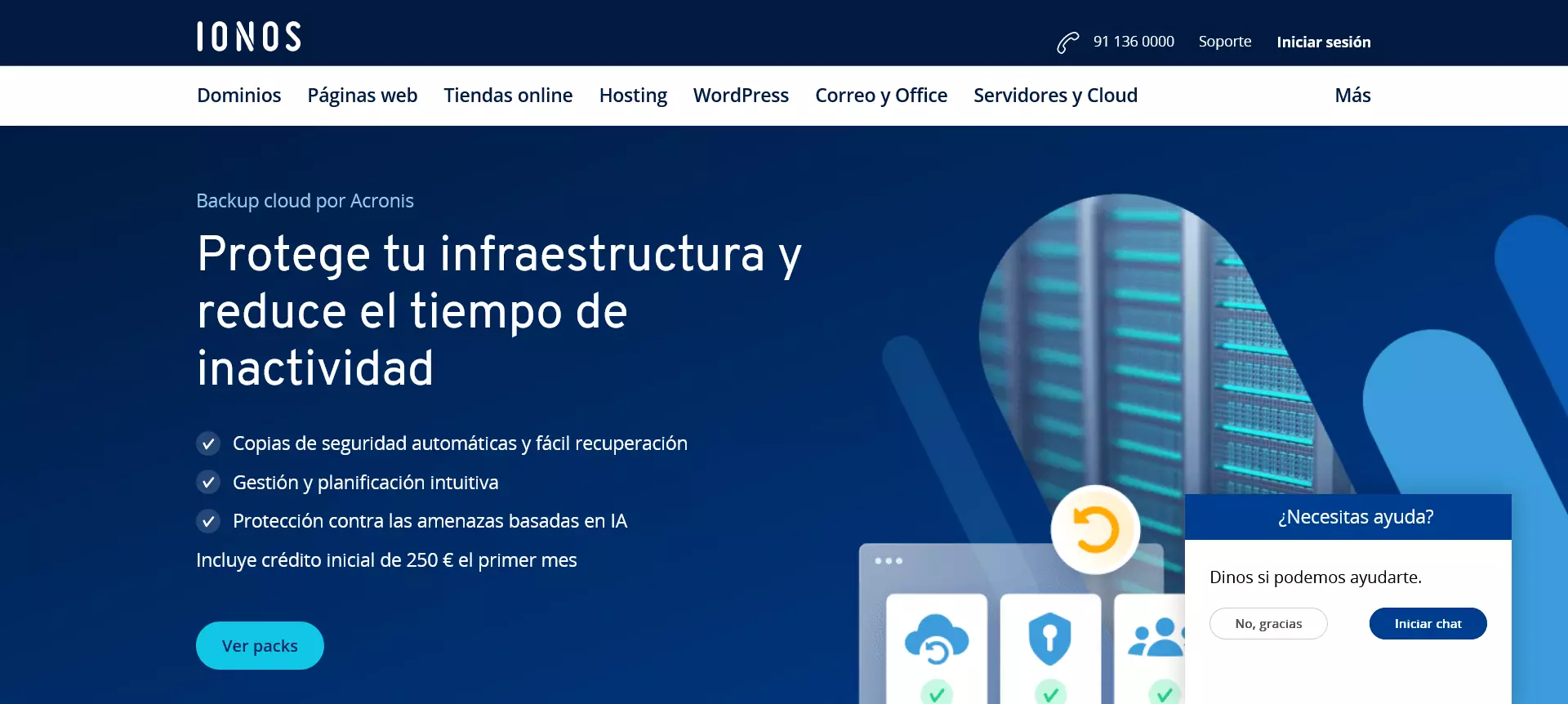Open the Servidores y Cloud menu
The height and width of the screenshot is (704, 1568).
point(1055,96)
